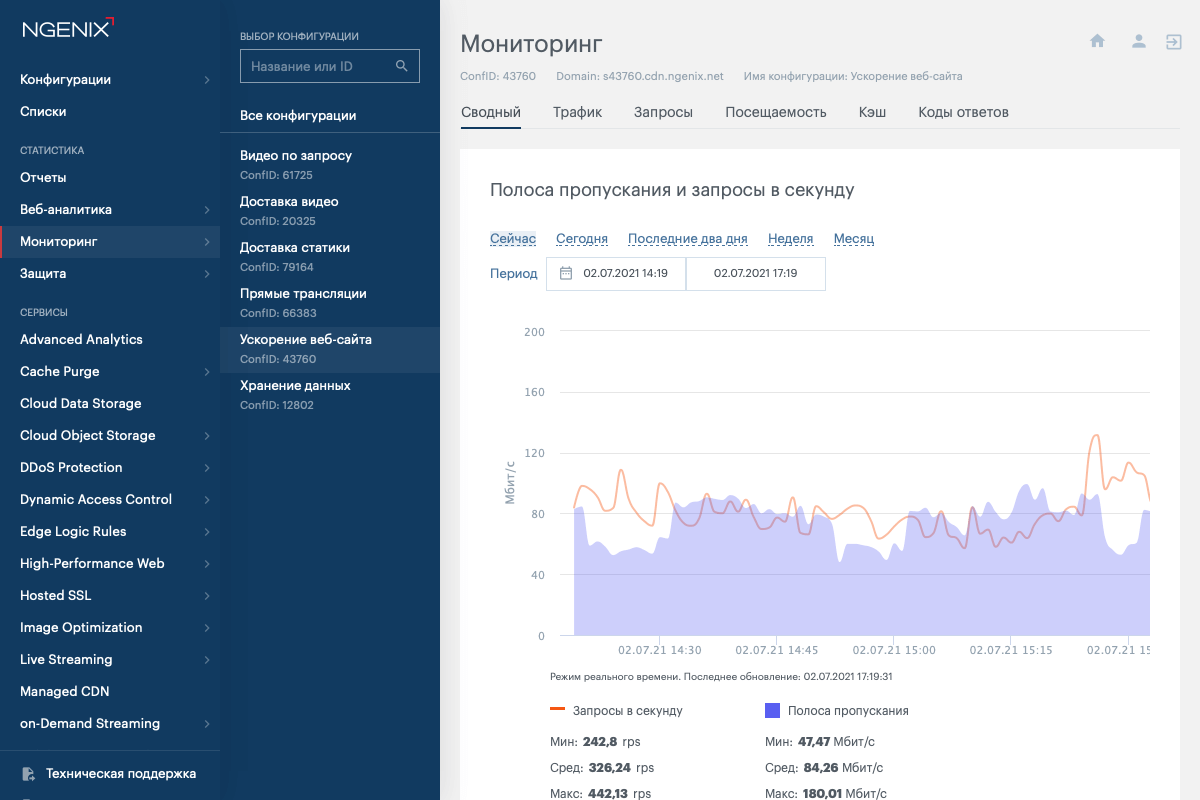The height and width of the screenshot is (800, 1200).
Task: Click the last update timestamp 02.07.2021 17:19:31
Action: 847,677
